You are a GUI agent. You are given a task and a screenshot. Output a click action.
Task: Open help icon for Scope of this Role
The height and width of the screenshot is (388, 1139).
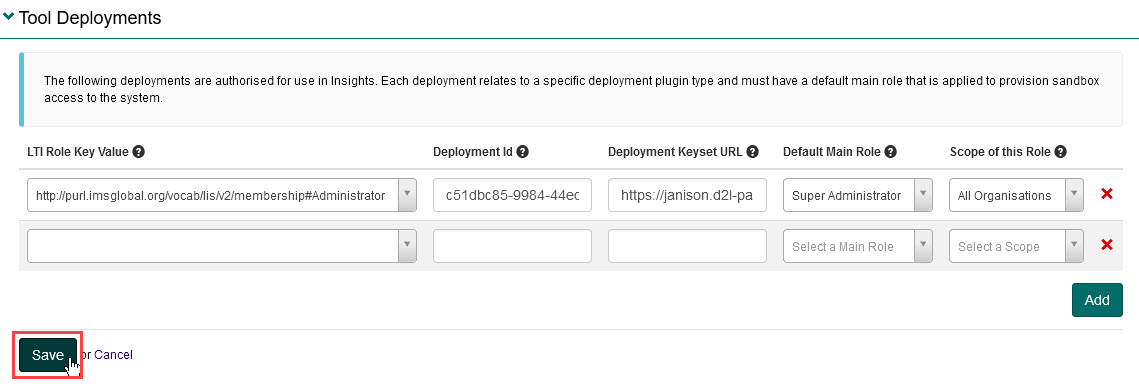point(1061,152)
